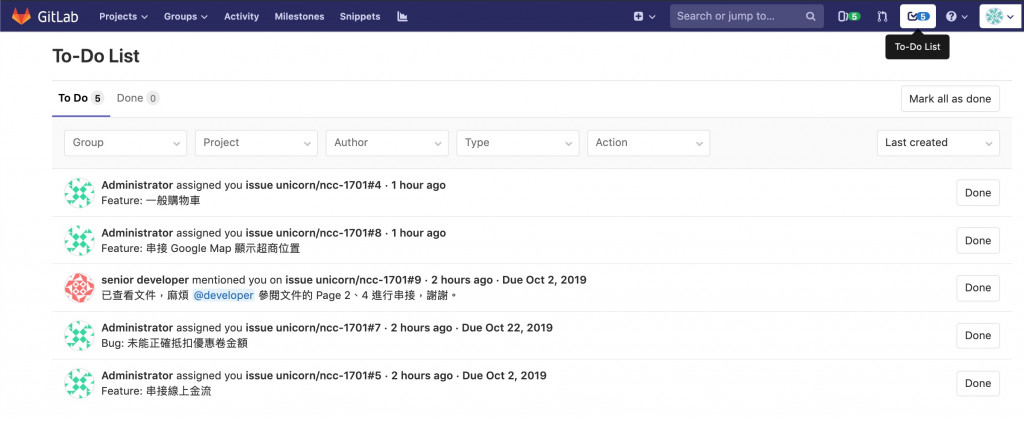Screen dimensions: 1024x422
Task: Click the new item plus icon
Action: pos(640,17)
